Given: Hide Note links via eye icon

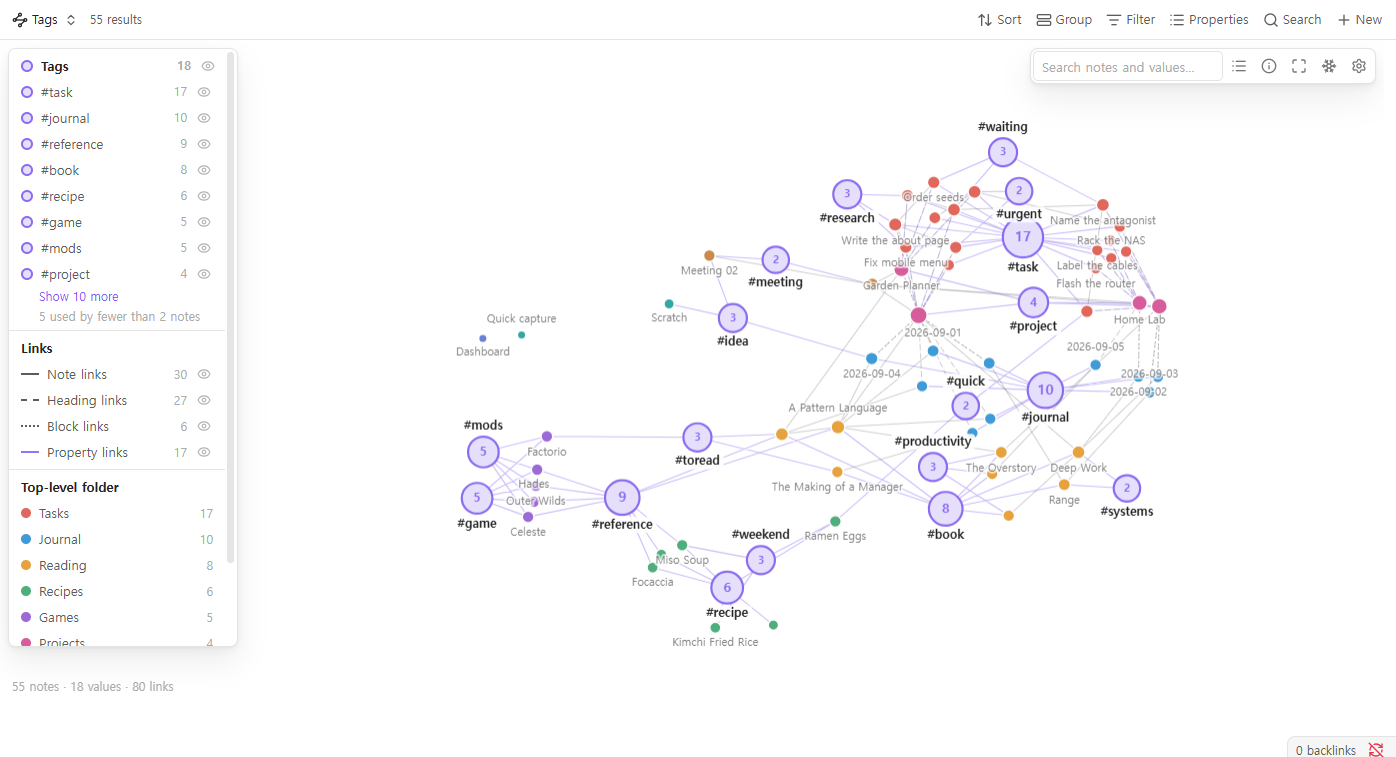Looking at the screenshot, I should (x=204, y=374).
